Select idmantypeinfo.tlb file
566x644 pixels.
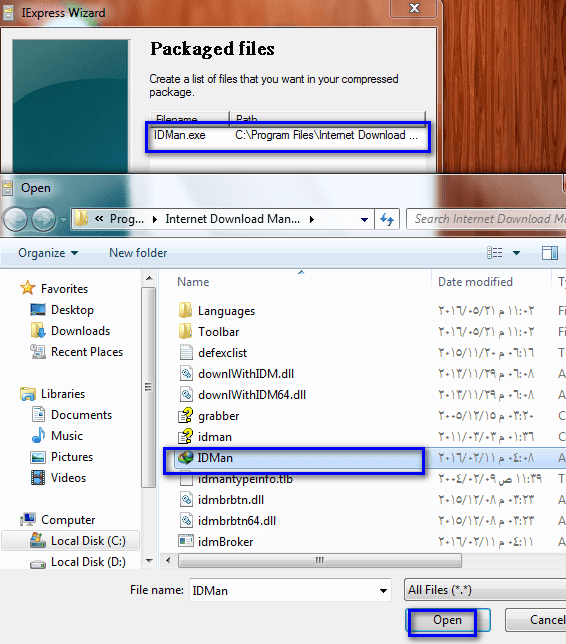[x=245, y=479]
